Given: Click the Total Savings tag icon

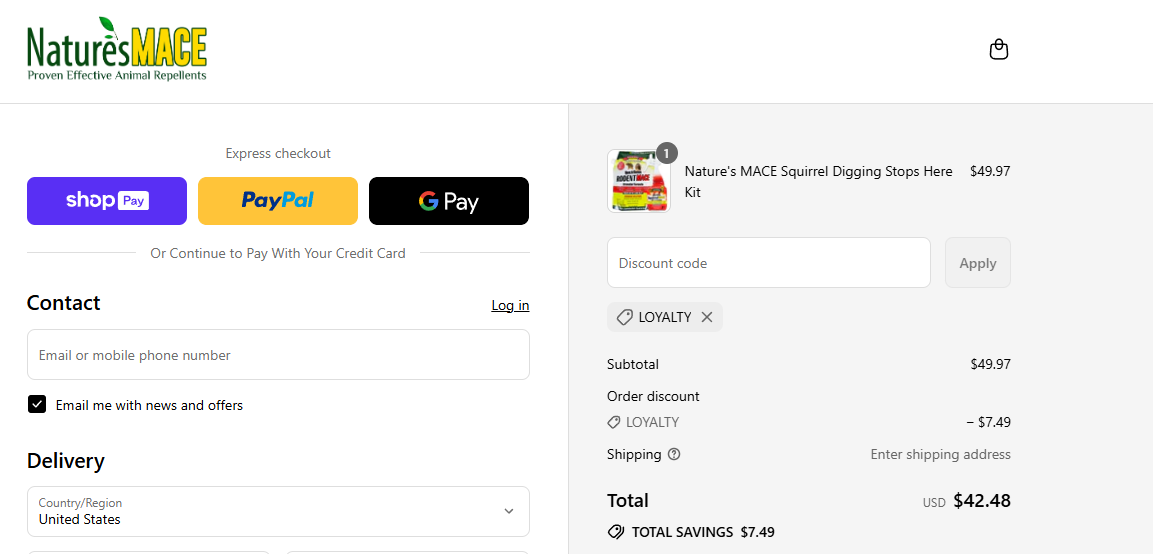Looking at the screenshot, I should click(x=615, y=532).
